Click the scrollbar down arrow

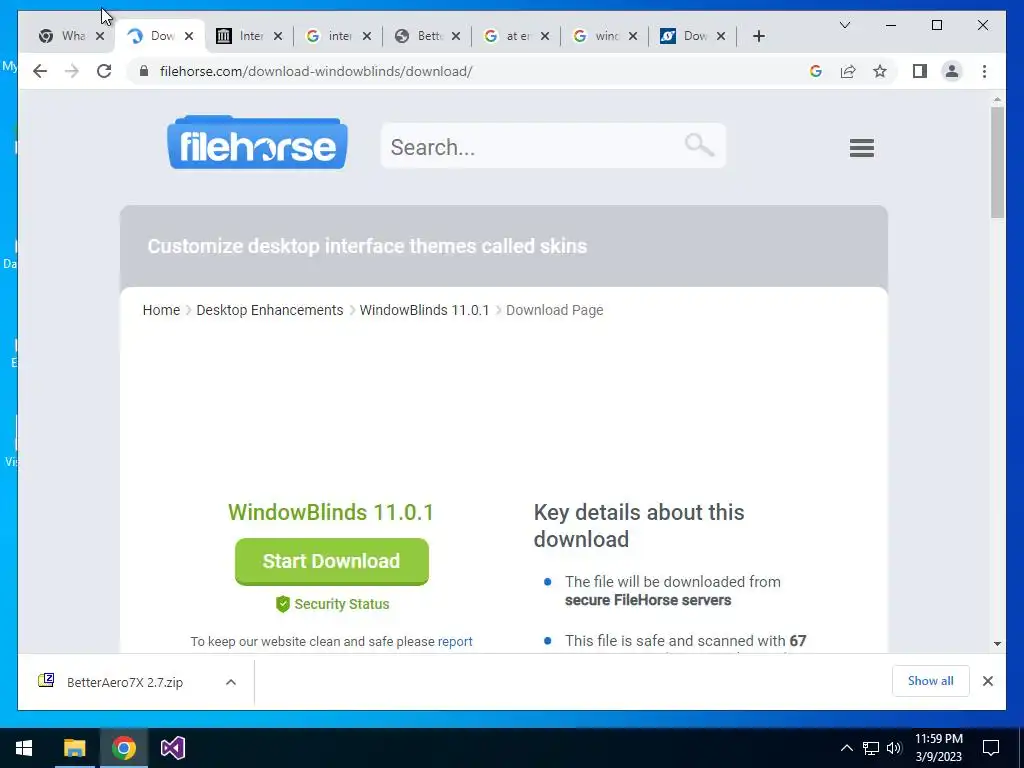[x=997, y=644]
